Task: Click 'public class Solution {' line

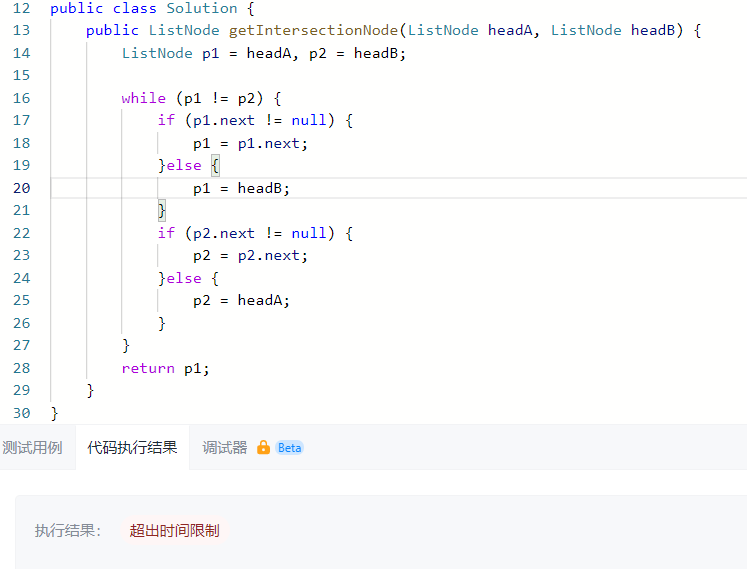Action: pyautogui.click(x=152, y=9)
